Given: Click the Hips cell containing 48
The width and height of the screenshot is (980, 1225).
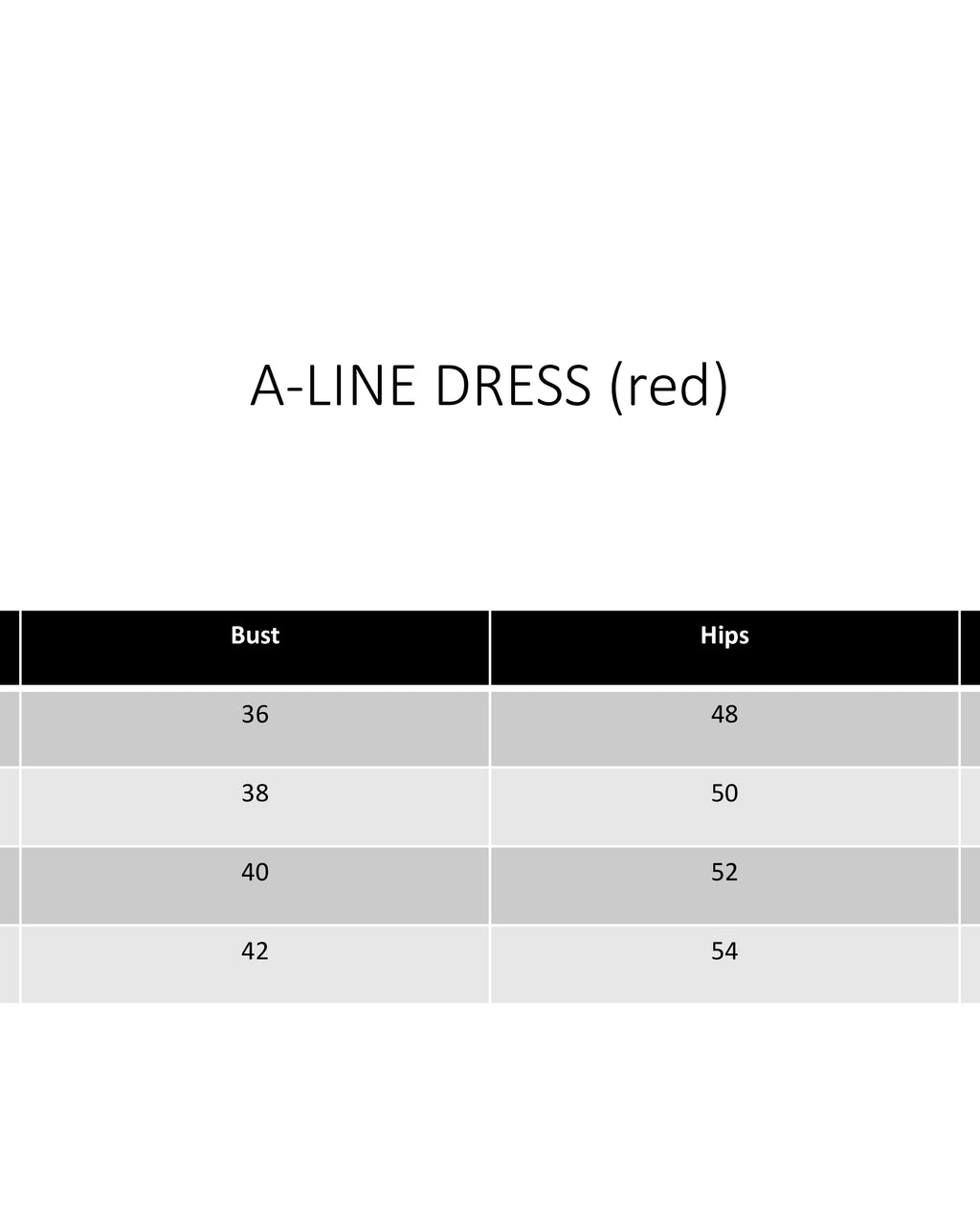Looking at the screenshot, I should (724, 727).
